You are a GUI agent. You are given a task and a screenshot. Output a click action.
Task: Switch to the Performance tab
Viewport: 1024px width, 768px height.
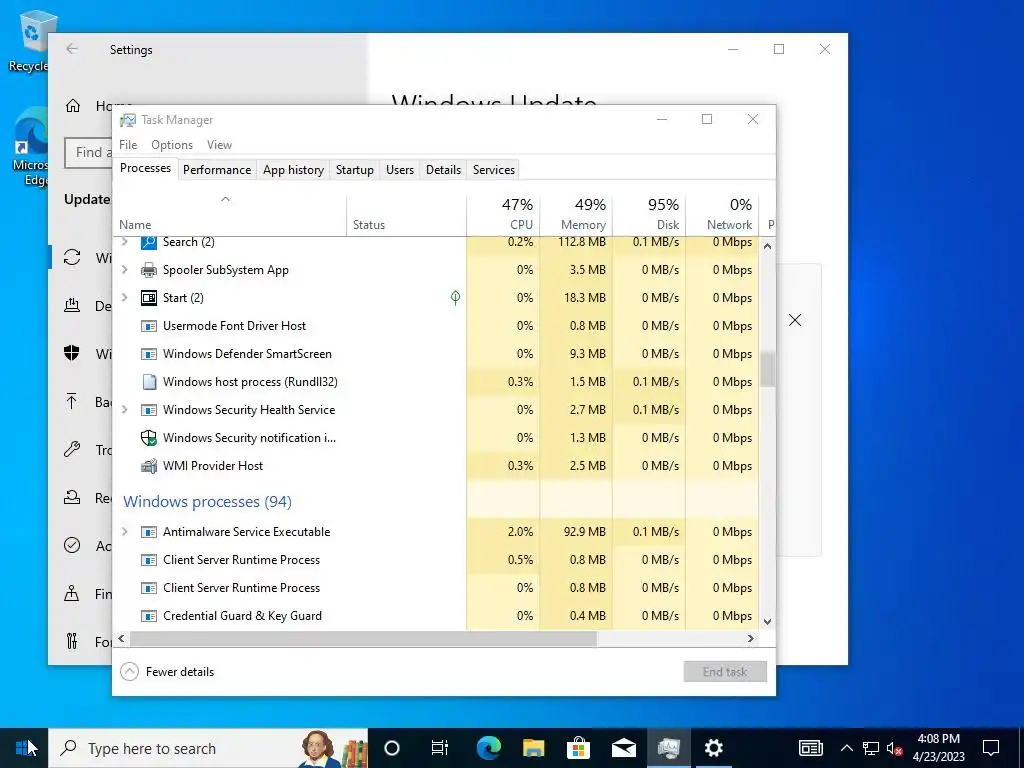(x=217, y=170)
